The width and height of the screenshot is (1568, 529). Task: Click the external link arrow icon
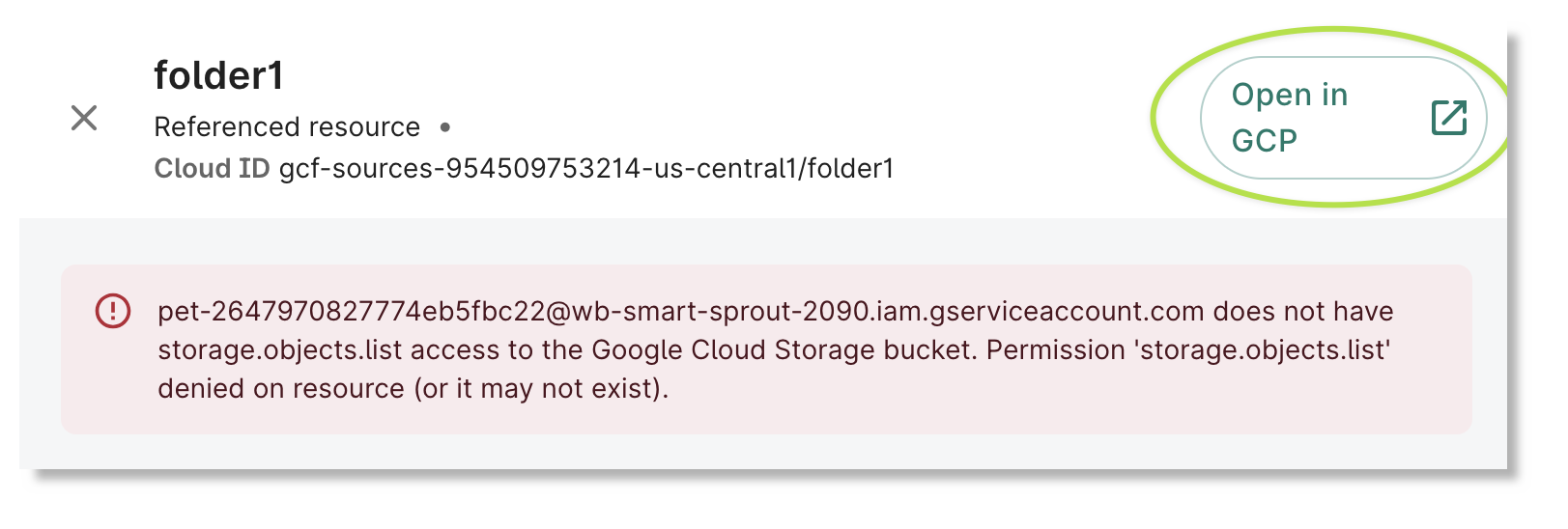click(x=1448, y=118)
